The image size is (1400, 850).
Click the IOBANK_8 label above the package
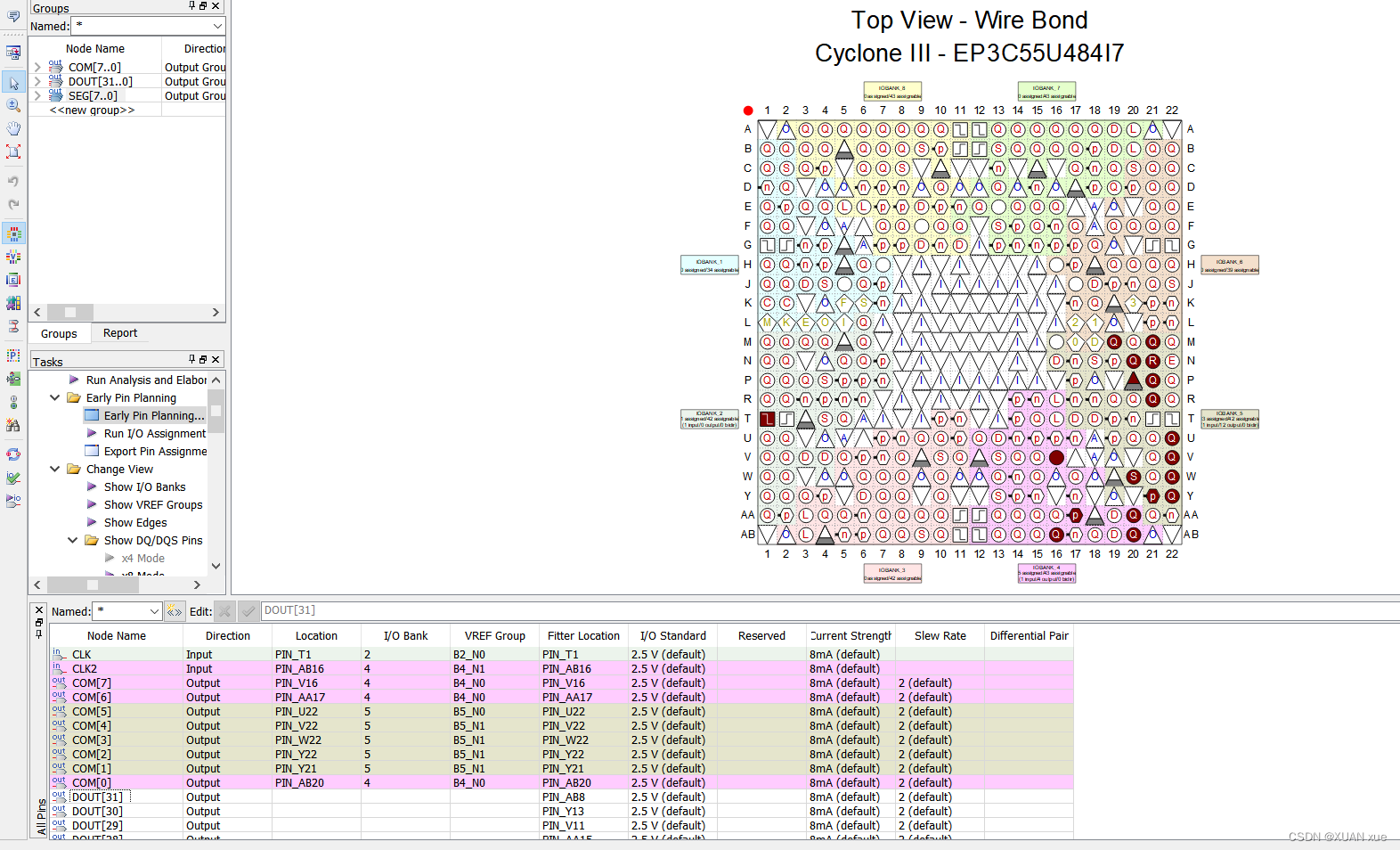tap(892, 92)
